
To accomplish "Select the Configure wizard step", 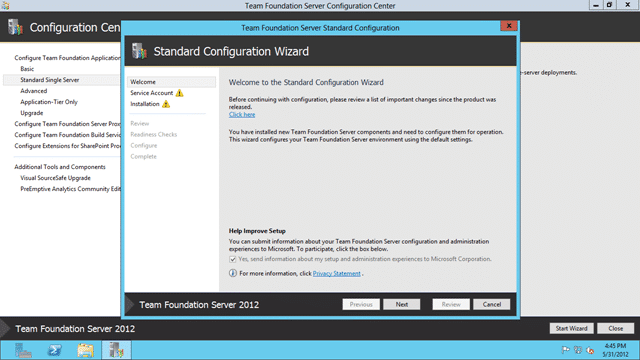I will point(144,145).
